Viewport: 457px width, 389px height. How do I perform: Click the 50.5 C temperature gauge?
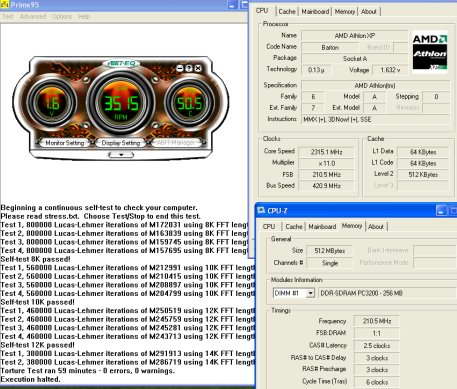coord(189,102)
